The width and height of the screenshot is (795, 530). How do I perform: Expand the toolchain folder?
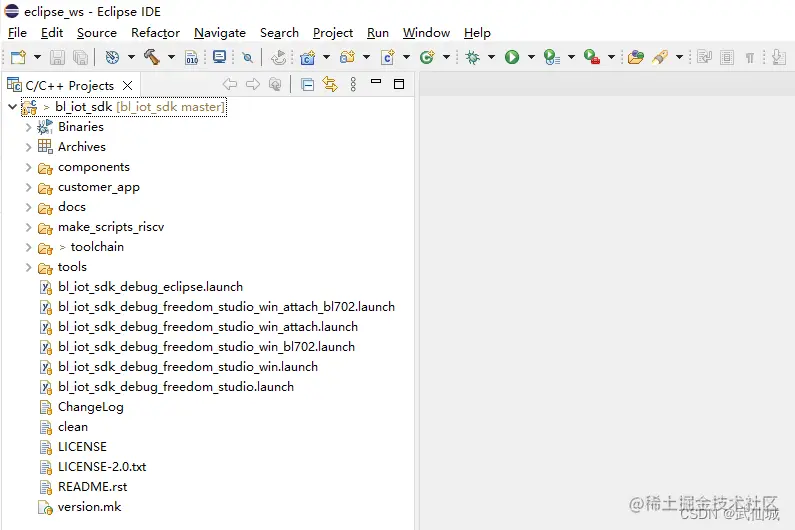pyautogui.click(x=28, y=248)
